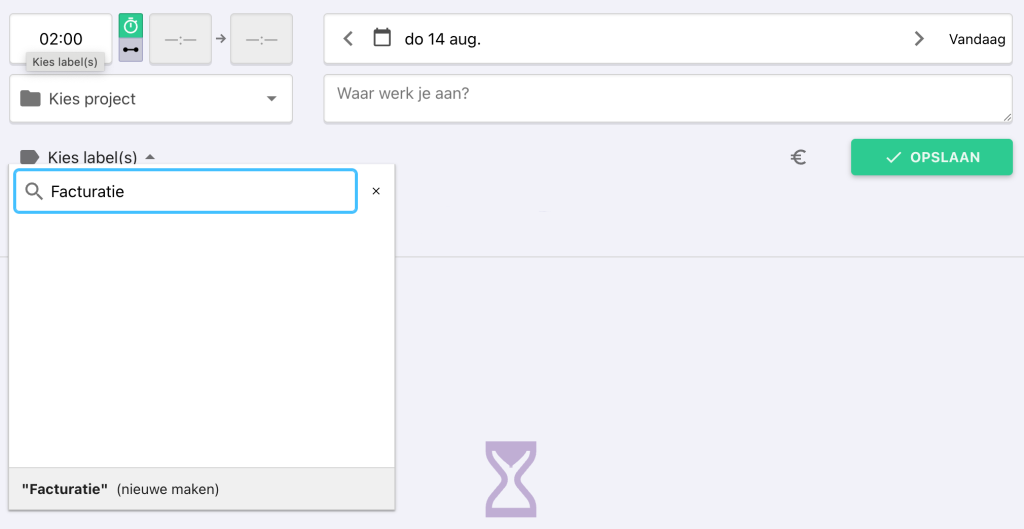The height and width of the screenshot is (529, 1024).
Task: Click the label tag icon
Action: [x=30, y=157]
